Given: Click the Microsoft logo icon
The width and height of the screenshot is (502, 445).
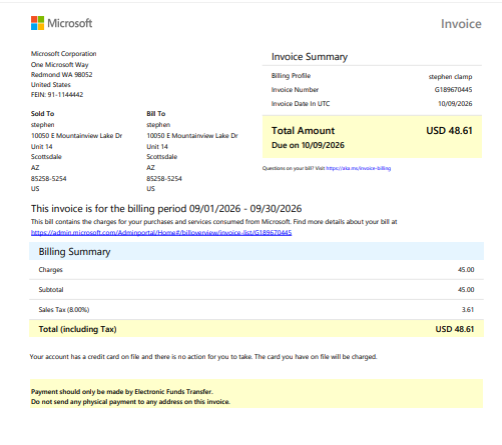Looking at the screenshot, I should pyautogui.click(x=37, y=23).
